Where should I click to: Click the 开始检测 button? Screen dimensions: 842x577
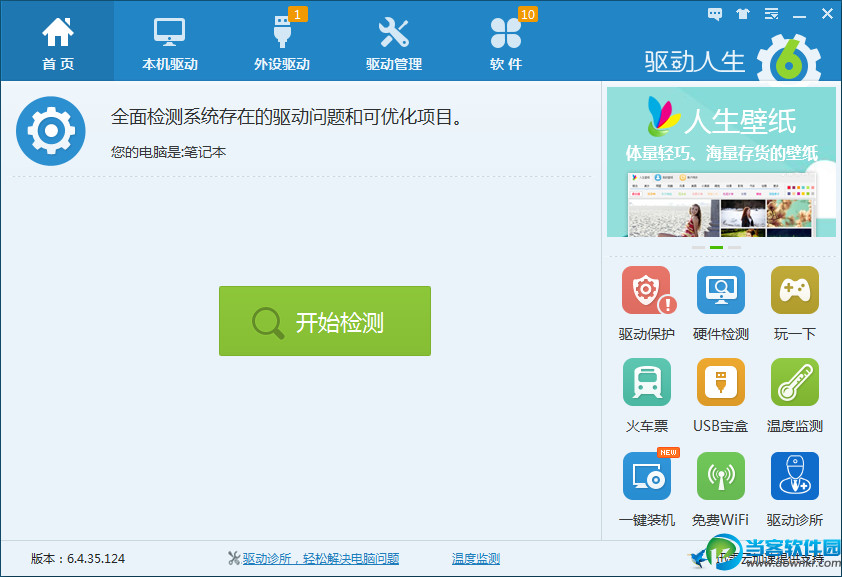click(x=325, y=321)
